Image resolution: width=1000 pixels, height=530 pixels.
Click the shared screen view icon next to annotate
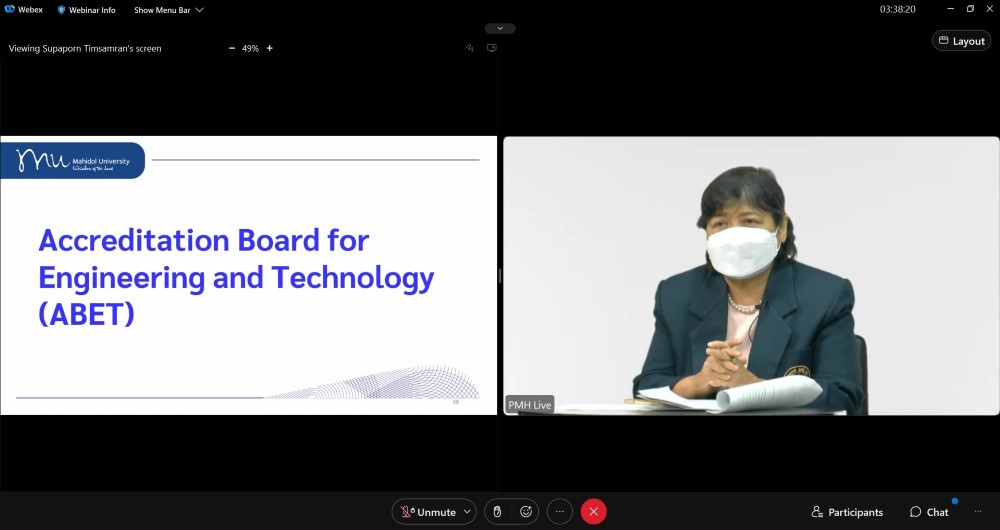[x=492, y=48]
